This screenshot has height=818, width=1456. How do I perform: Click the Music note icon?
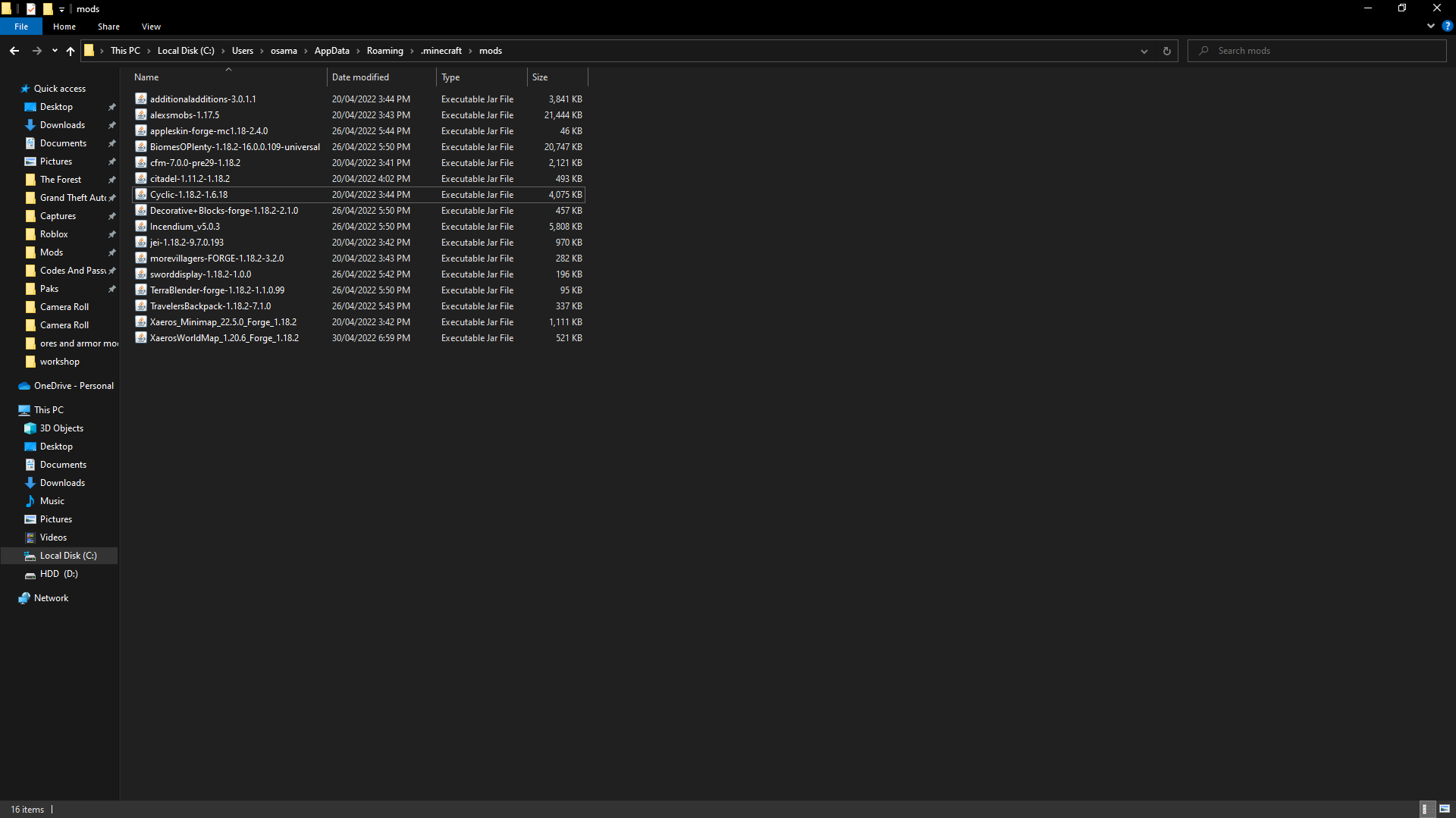(30, 501)
